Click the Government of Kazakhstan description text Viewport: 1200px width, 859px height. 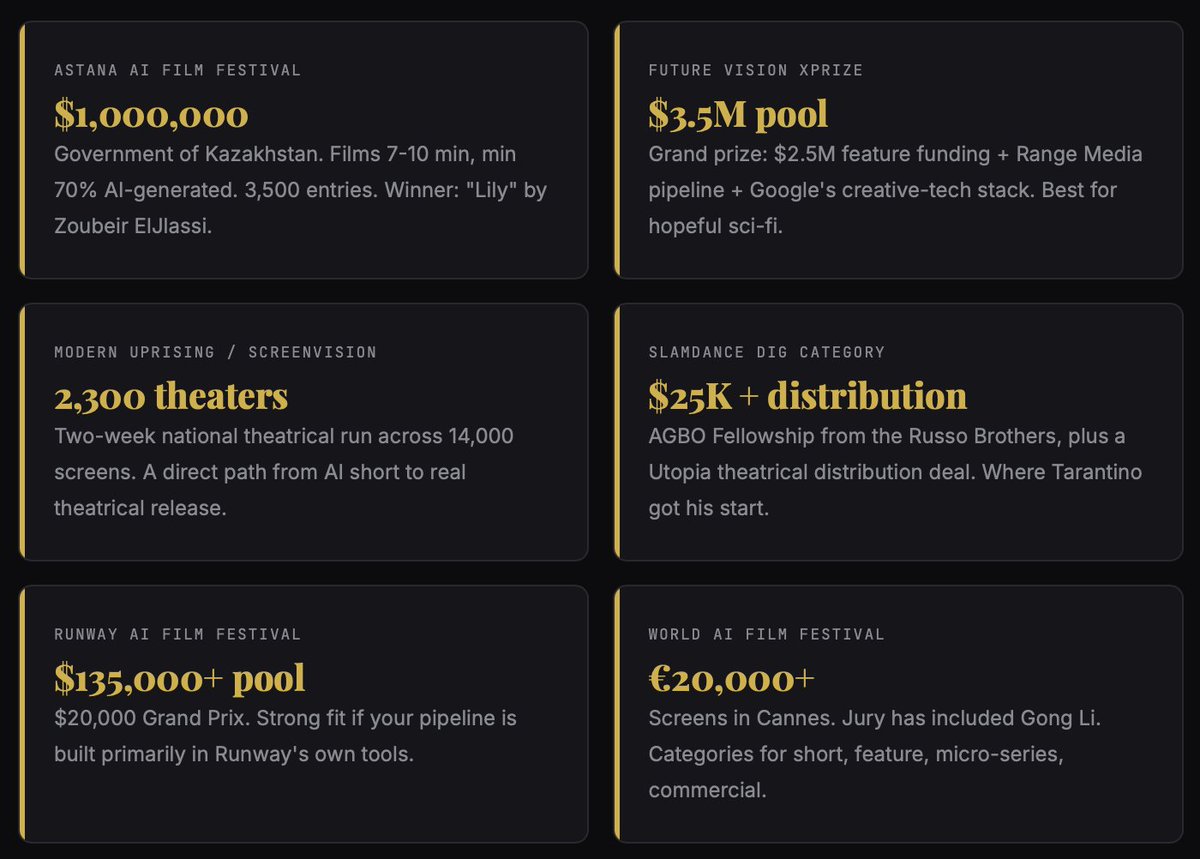click(300, 190)
